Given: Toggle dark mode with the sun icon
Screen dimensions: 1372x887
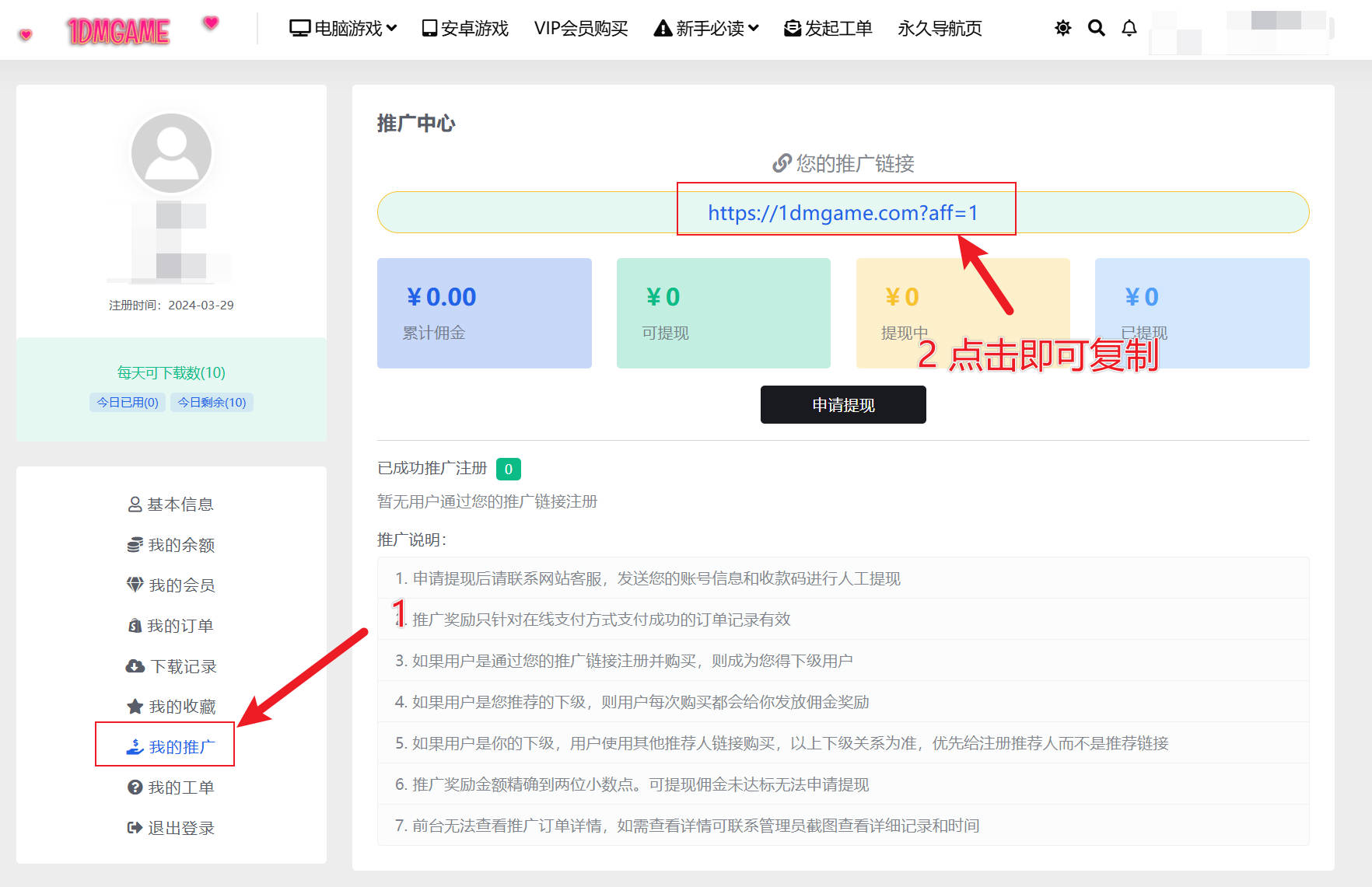Looking at the screenshot, I should [1062, 29].
